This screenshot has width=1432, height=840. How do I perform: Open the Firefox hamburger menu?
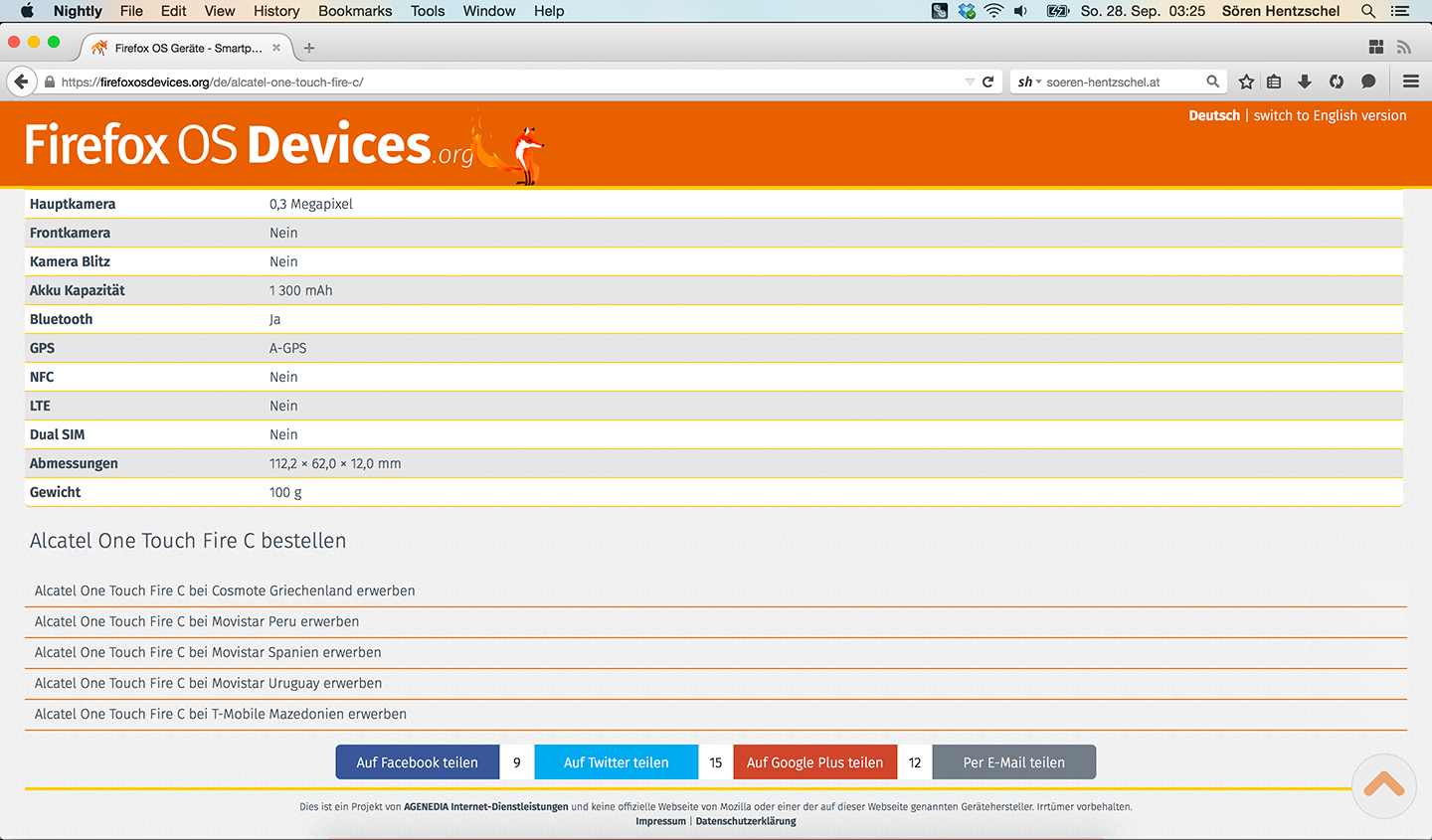click(x=1410, y=82)
